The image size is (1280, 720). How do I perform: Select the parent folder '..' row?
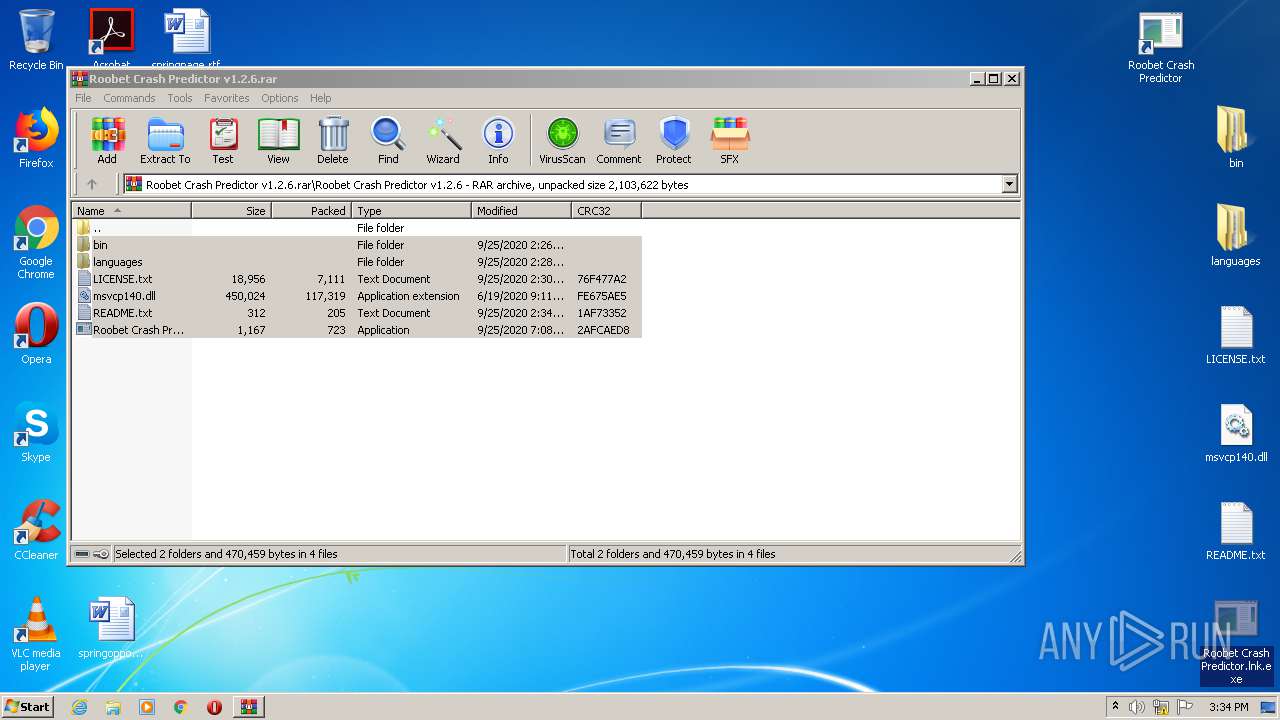[357, 228]
